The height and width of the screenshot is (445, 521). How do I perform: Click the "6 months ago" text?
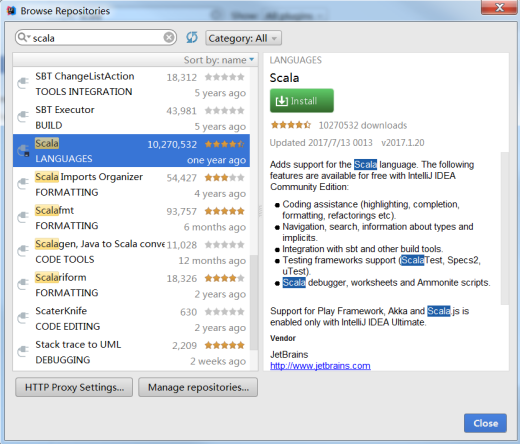pos(215,227)
